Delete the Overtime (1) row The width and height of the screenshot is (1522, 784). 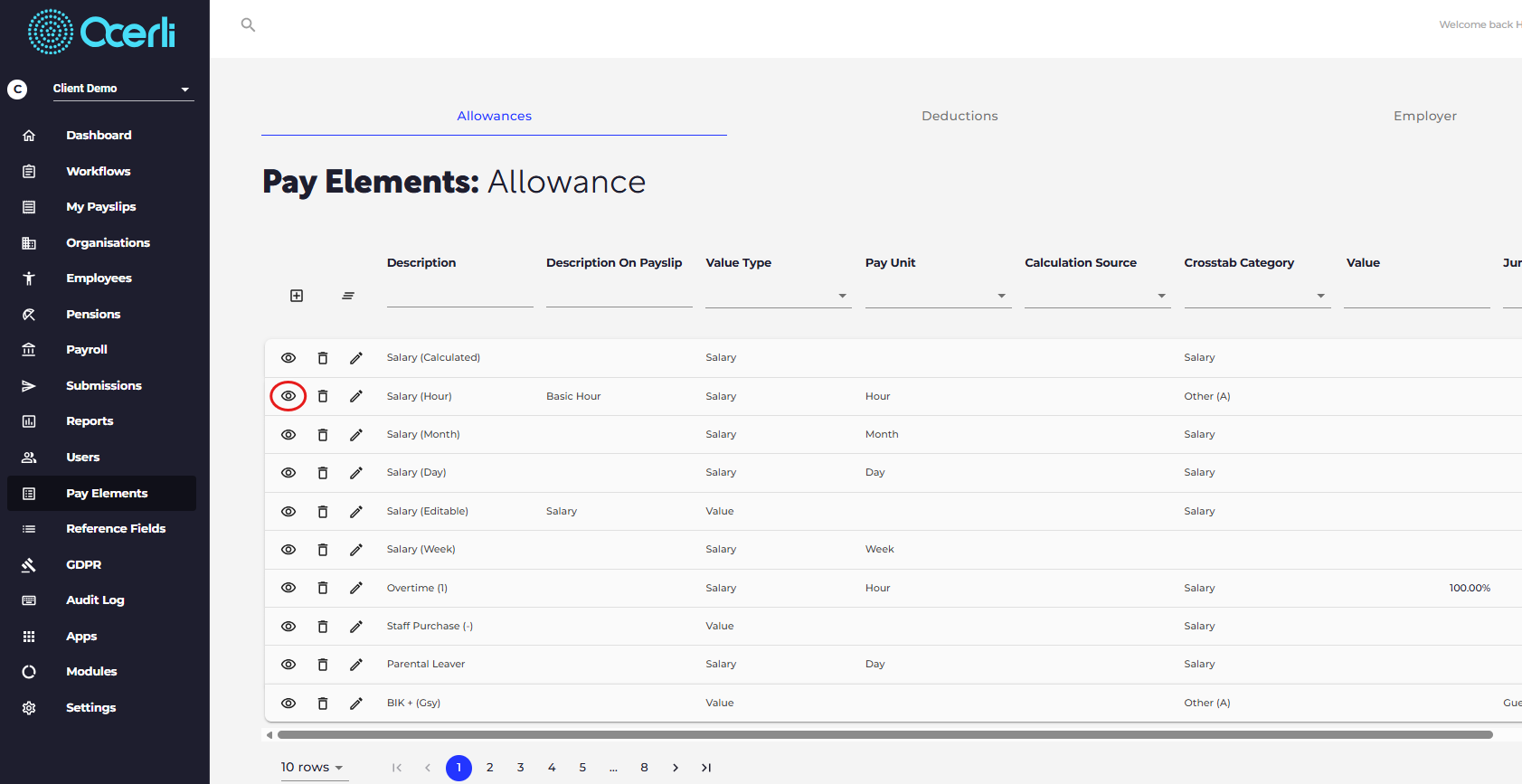pos(323,588)
